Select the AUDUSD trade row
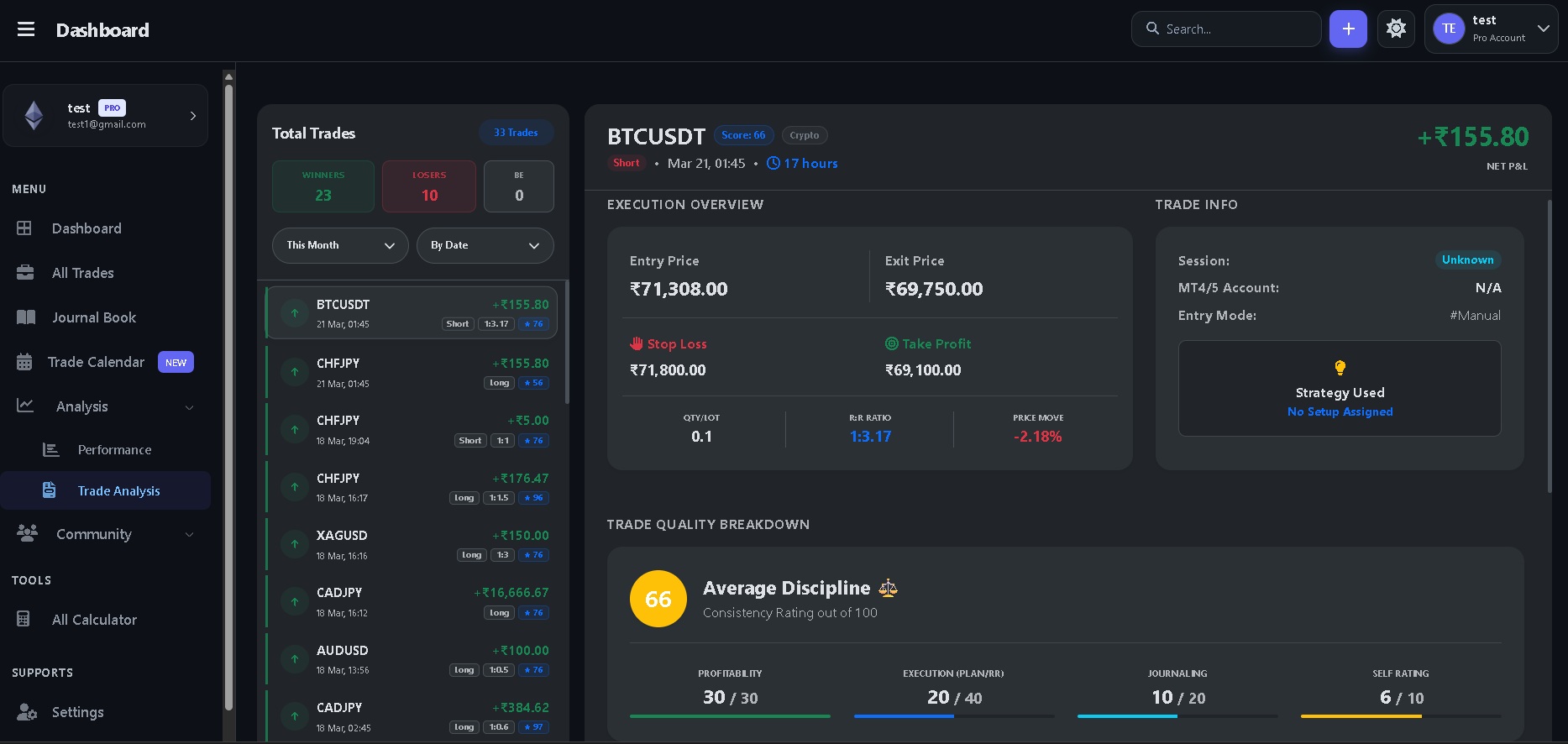Screen dimensions: 1568x744 (x=412, y=660)
